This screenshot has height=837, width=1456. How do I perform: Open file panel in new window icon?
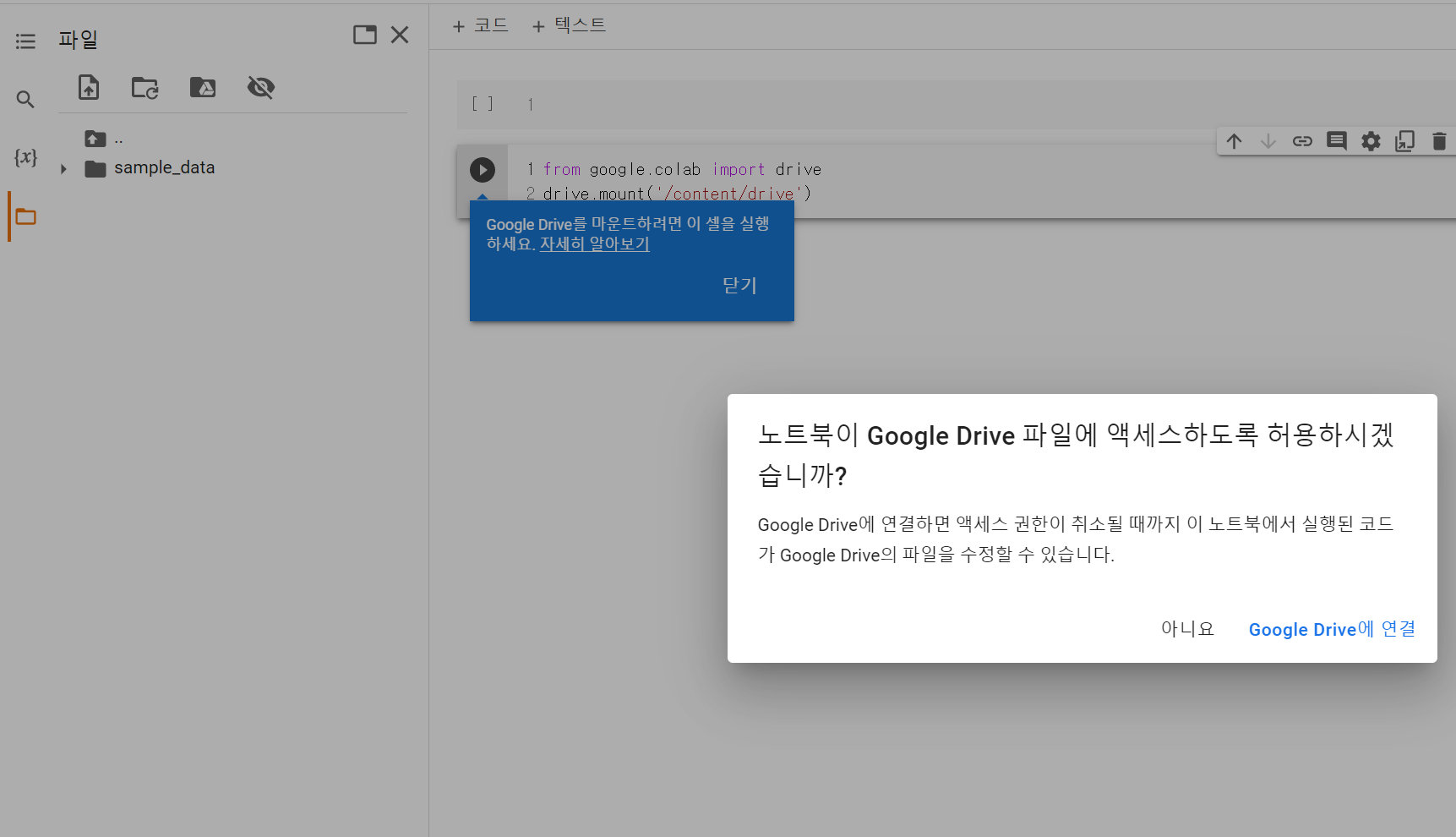pos(365,35)
